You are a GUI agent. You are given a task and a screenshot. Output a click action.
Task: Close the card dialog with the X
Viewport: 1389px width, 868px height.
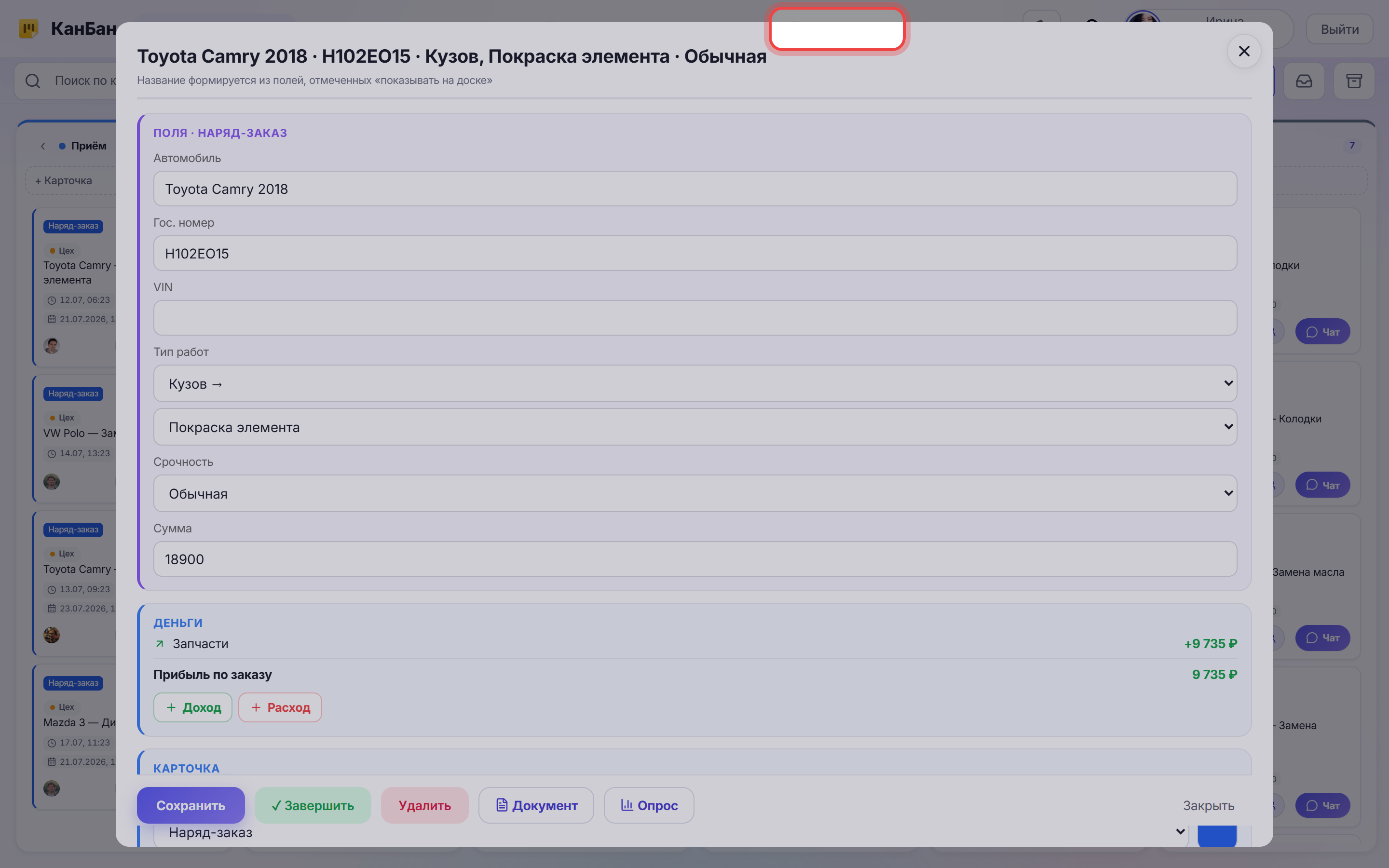coord(1244,52)
